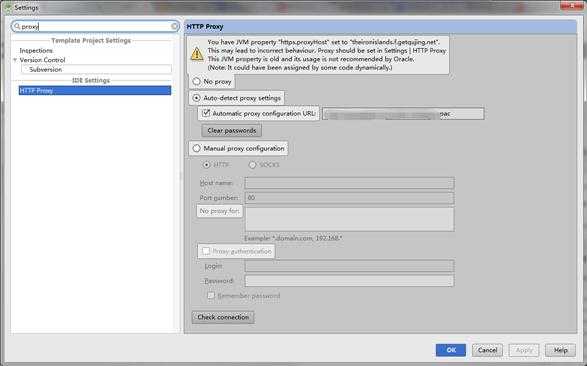Screen dimensions: 587x366
Task: Close the Settings dialog window
Action: [x=571, y=6]
